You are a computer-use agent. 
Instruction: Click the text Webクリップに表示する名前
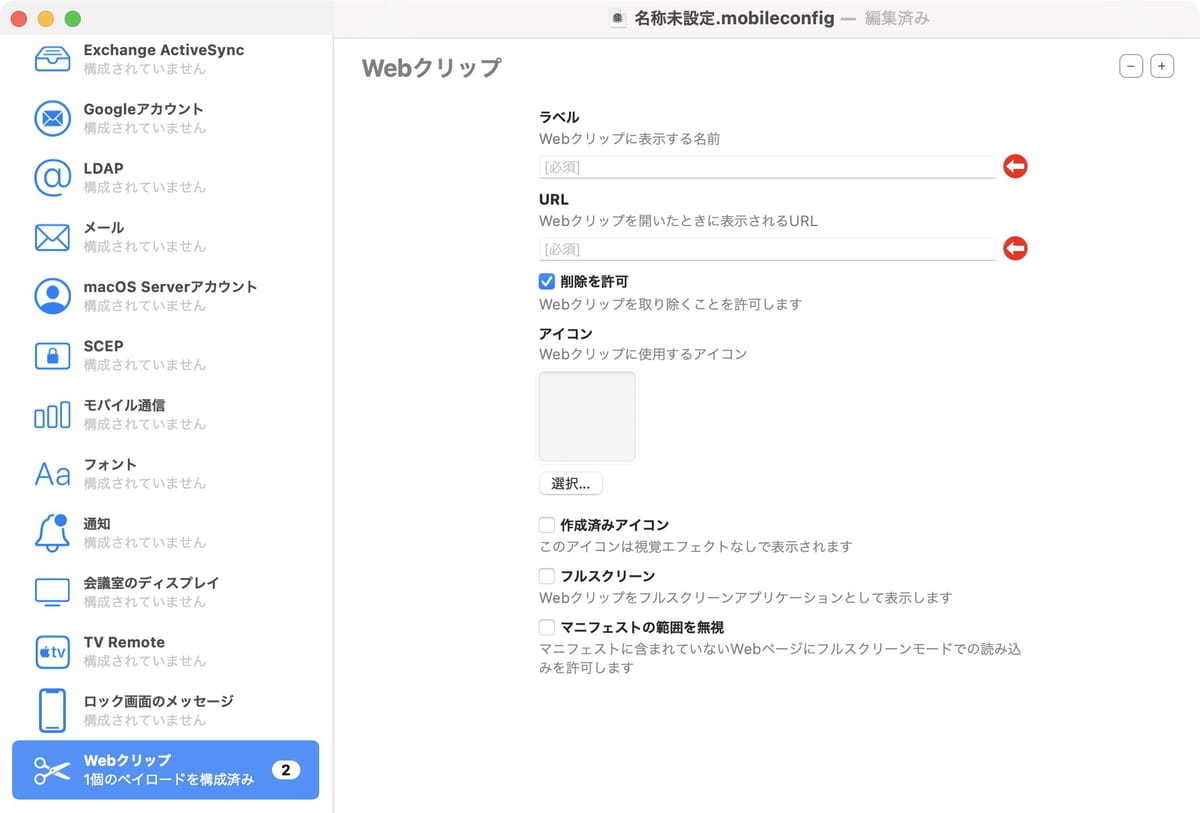tap(629, 139)
